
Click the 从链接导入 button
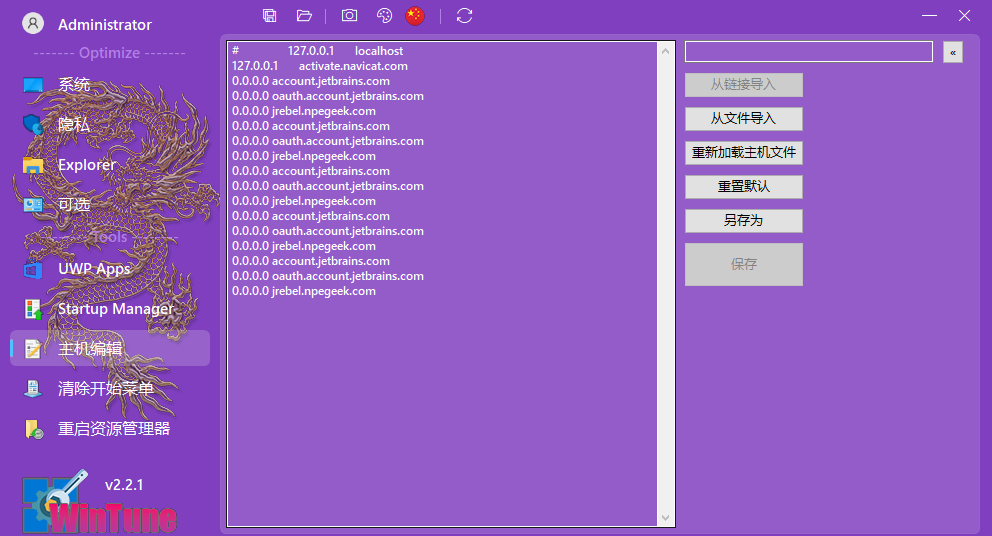743,85
